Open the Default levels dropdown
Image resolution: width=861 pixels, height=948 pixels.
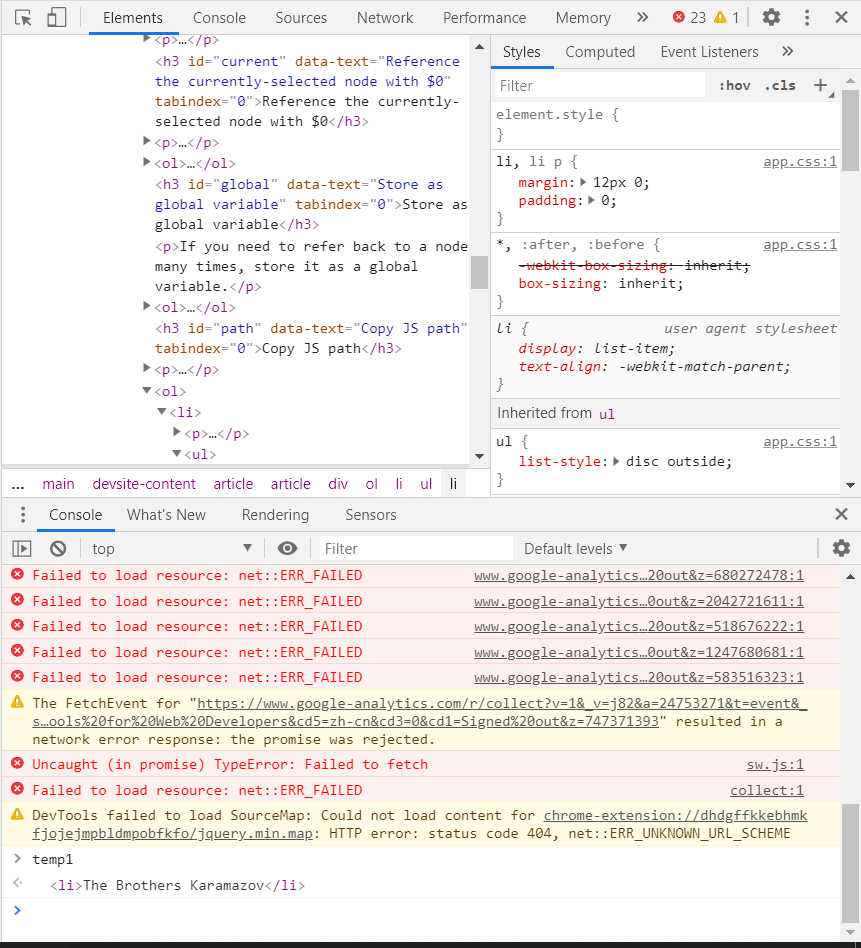[x=575, y=548]
